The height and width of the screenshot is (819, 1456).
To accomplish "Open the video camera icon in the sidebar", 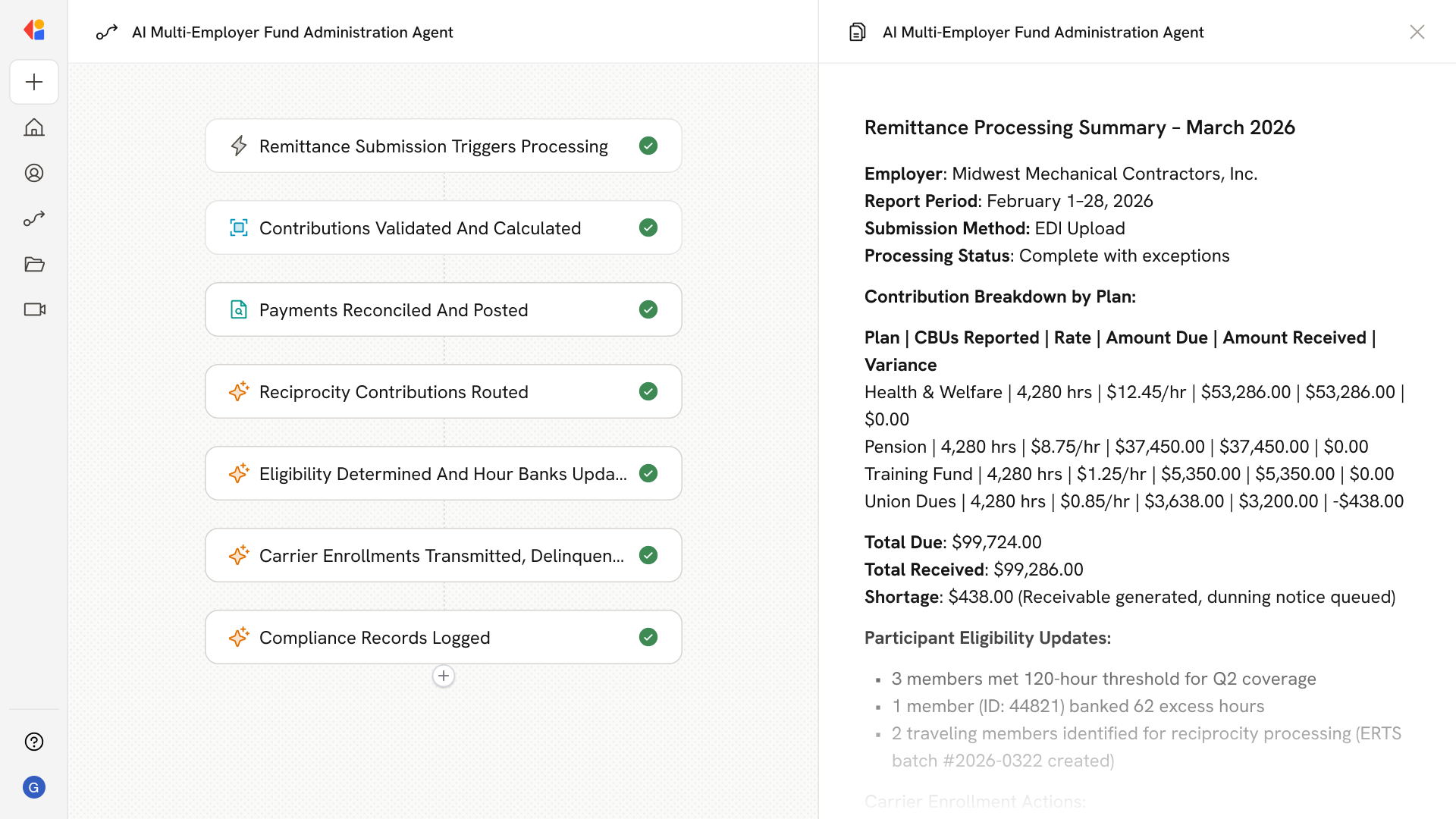I will pyautogui.click(x=34, y=309).
